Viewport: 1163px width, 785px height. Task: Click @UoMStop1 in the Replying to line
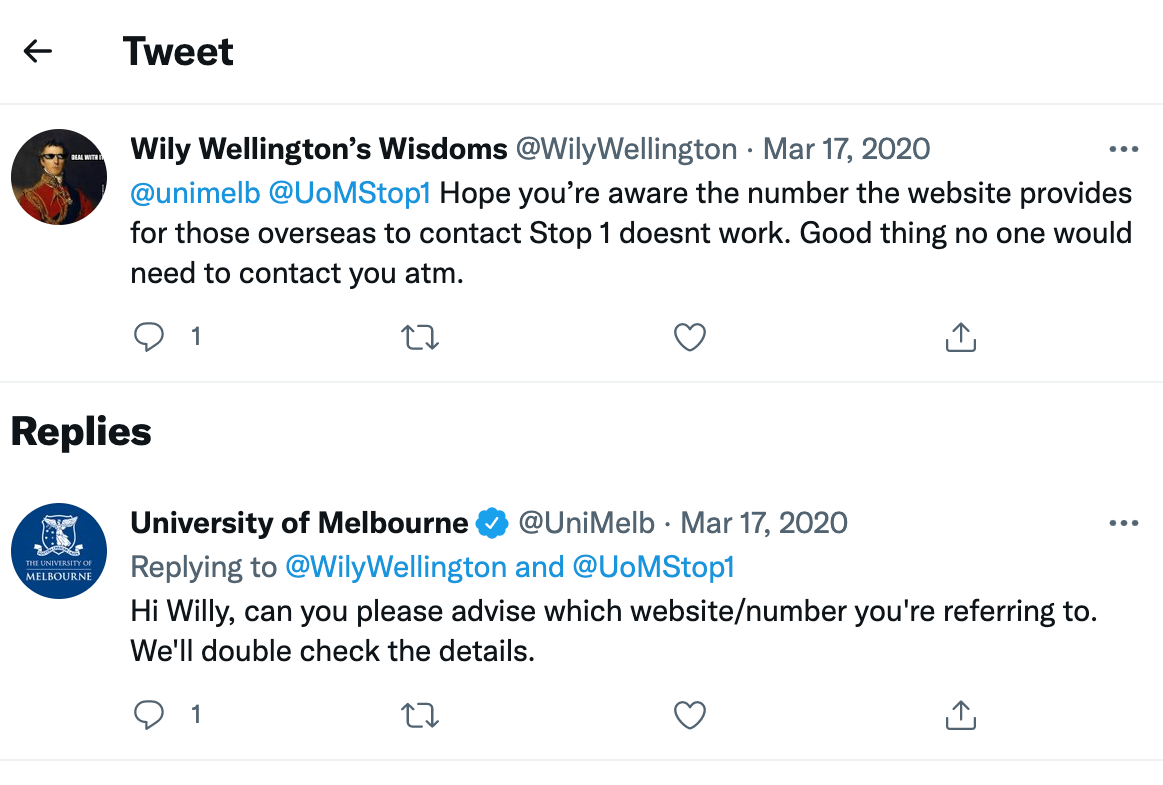[x=653, y=567]
